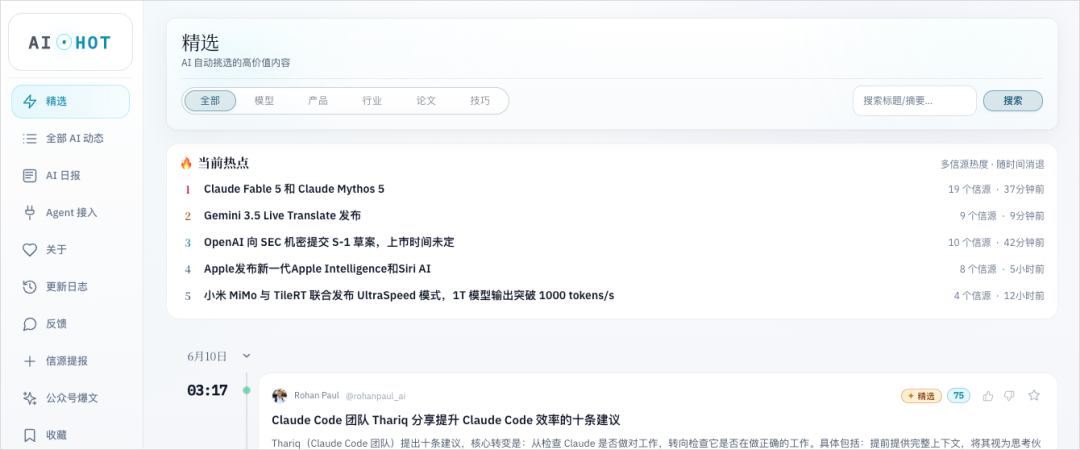
Task: Click the 4 个信源 · 12小时前 text
Action: pos(999,296)
